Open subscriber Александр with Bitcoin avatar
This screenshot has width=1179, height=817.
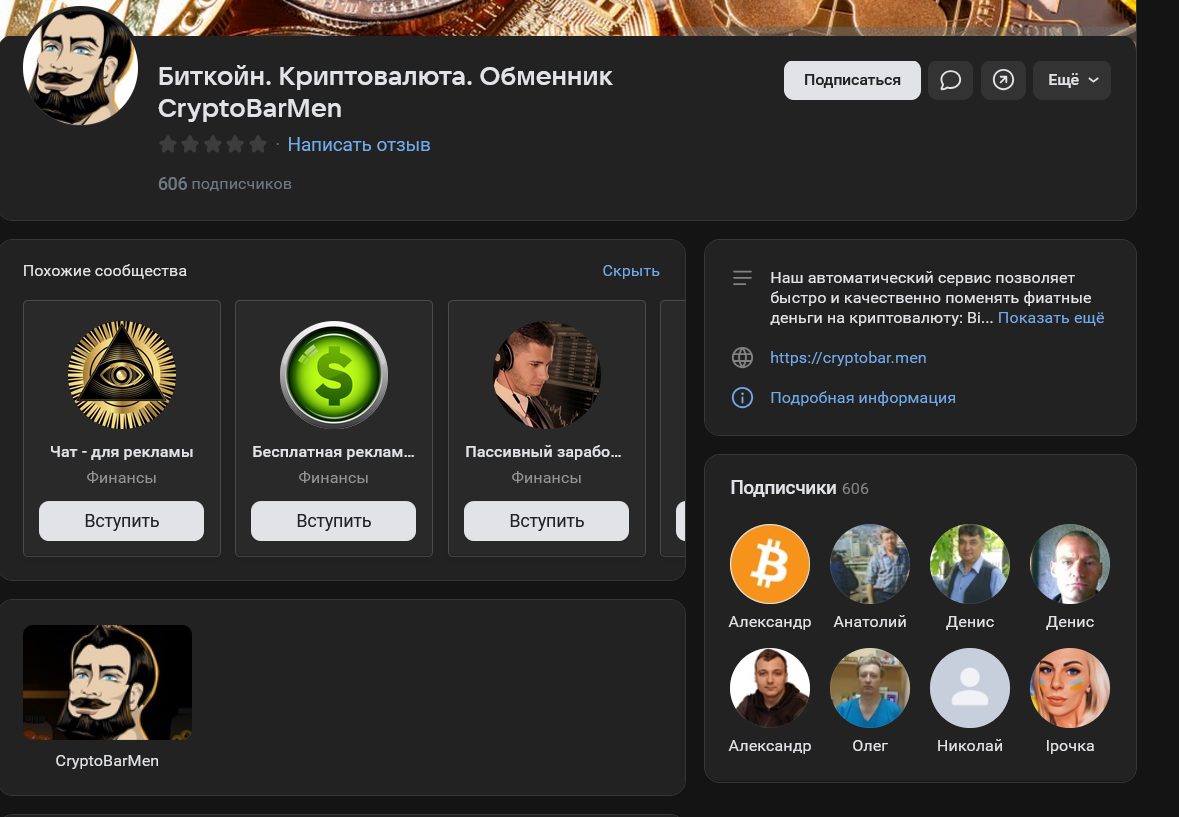tap(770, 564)
